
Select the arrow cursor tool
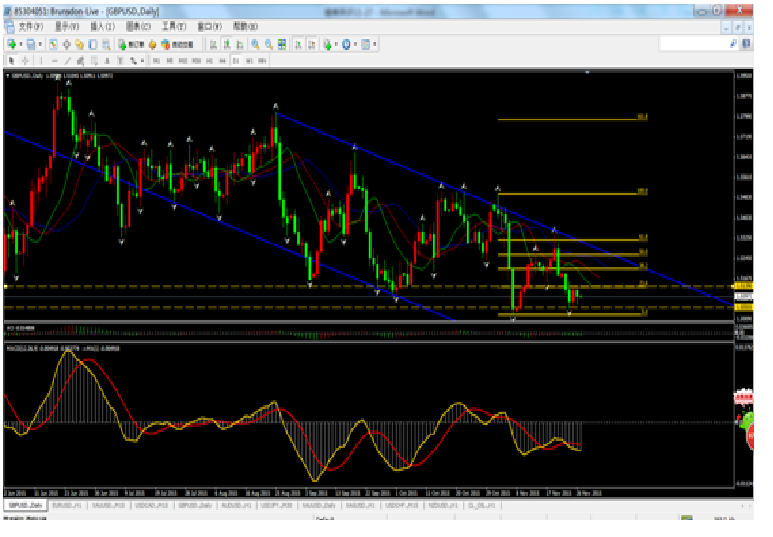click(11, 61)
